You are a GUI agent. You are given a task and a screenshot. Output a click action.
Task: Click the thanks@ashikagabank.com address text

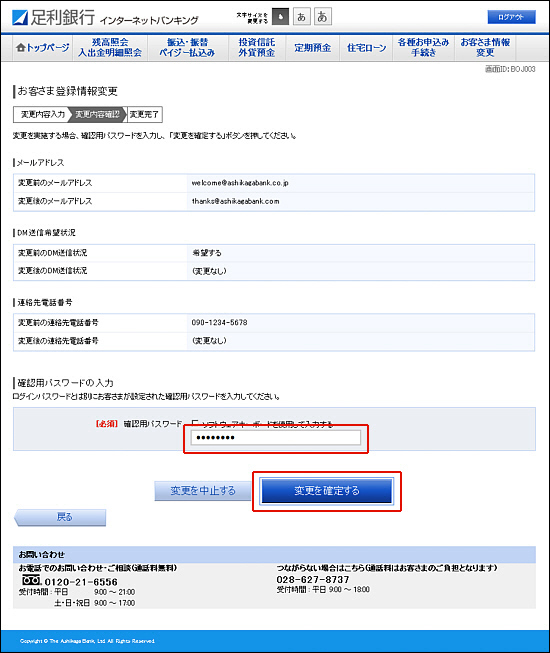235,201
